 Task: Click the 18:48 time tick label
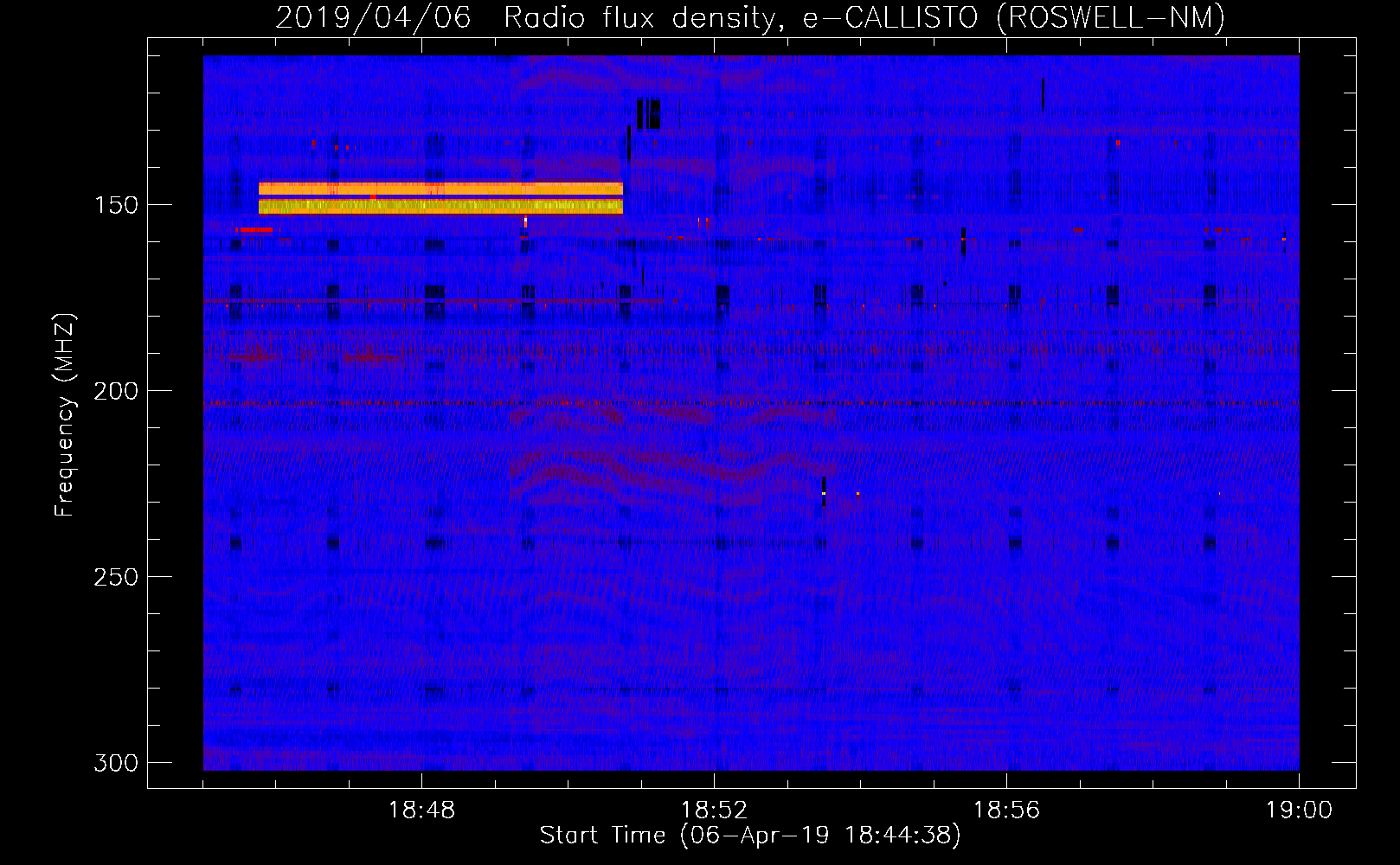(421, 811)
